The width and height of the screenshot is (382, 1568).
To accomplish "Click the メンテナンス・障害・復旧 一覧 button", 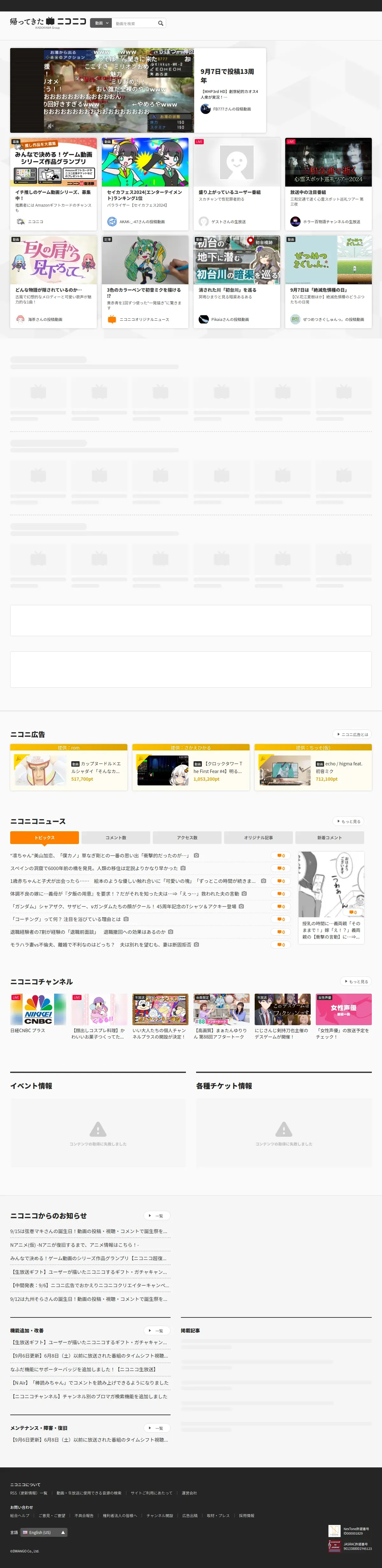I will [157, 1428].
